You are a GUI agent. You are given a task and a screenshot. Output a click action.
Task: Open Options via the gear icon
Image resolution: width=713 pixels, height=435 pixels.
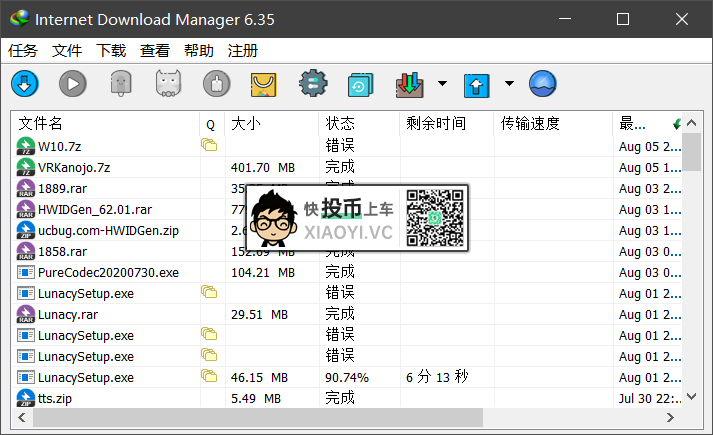point(313,83)
